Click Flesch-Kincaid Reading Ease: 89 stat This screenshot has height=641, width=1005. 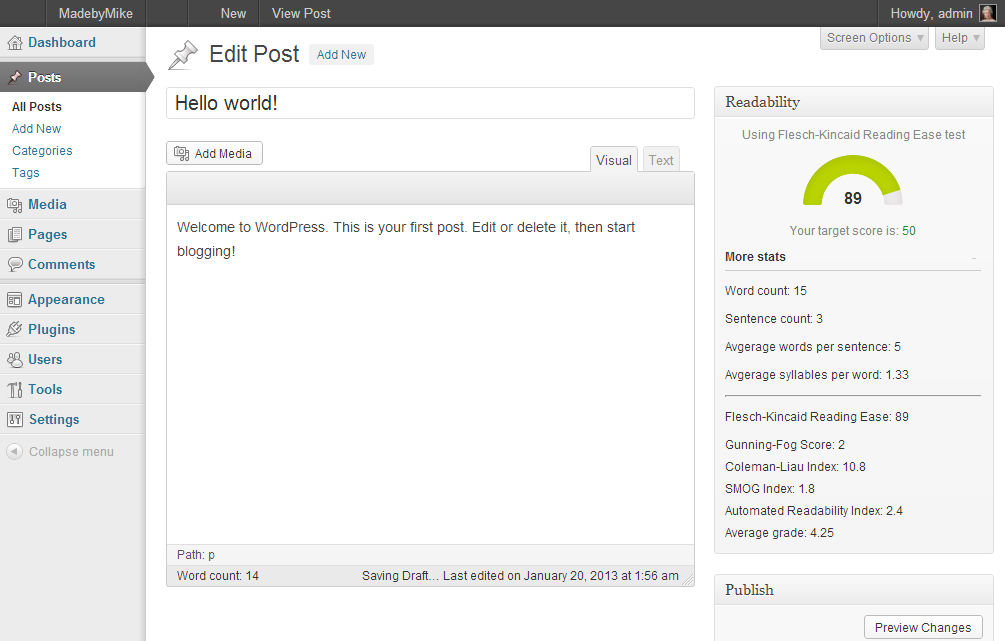(817, 417)
